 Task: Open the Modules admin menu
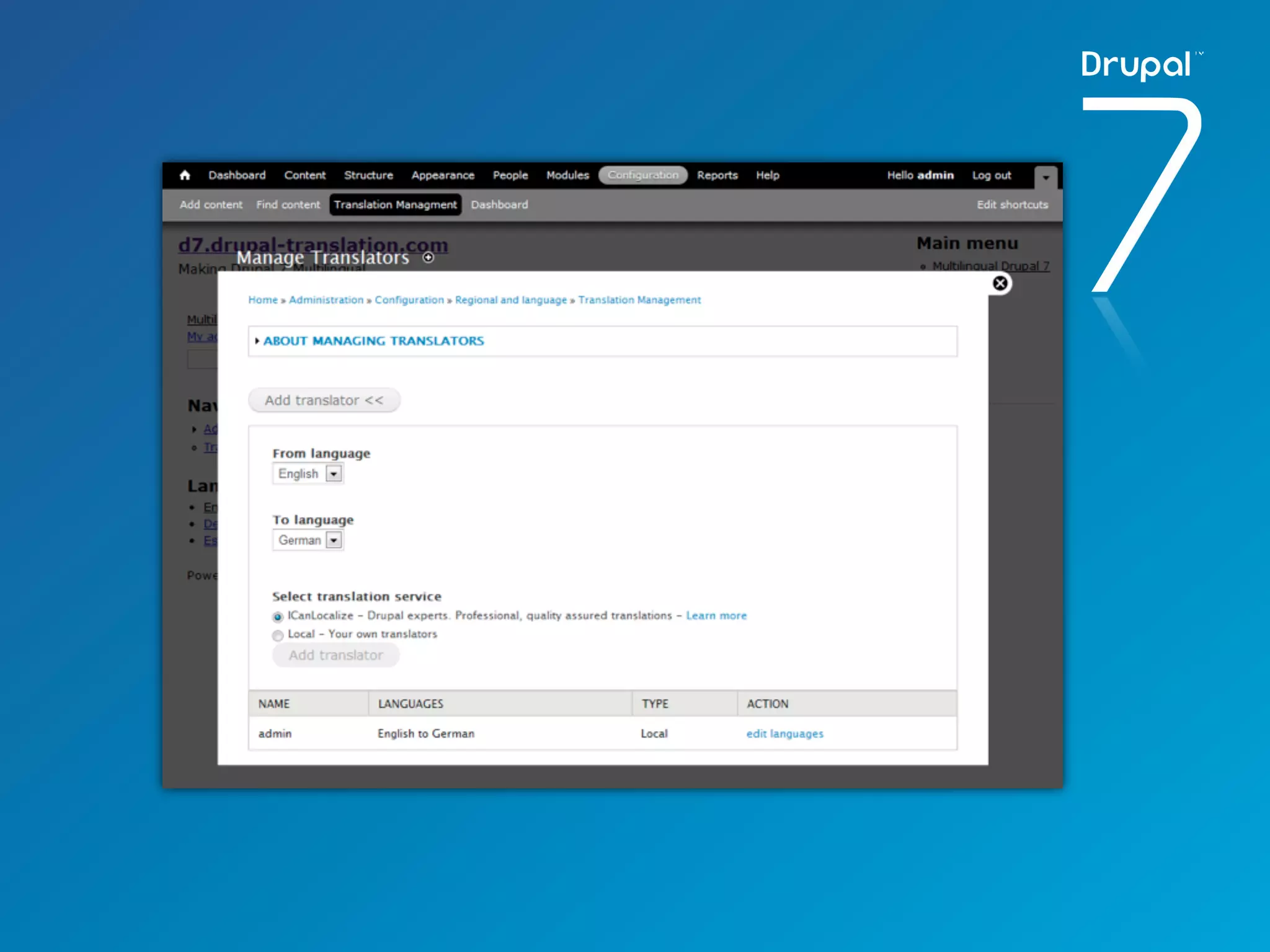pos(567,175)
